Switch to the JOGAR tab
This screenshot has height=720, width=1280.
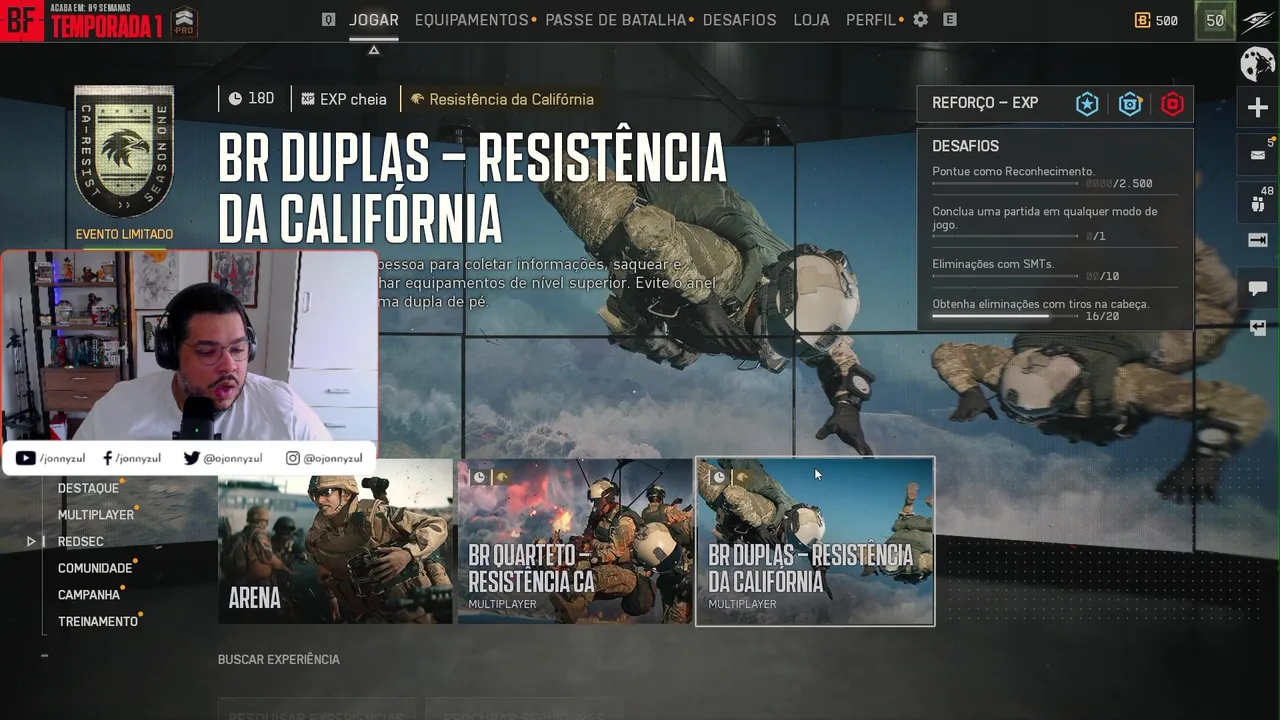(x=374, y=20)
